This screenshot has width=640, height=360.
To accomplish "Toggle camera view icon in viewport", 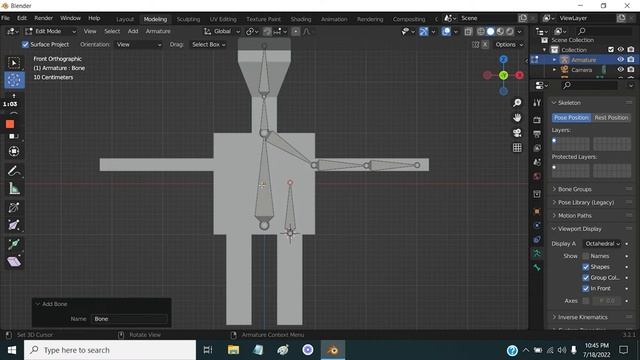I will coord(517,133).
